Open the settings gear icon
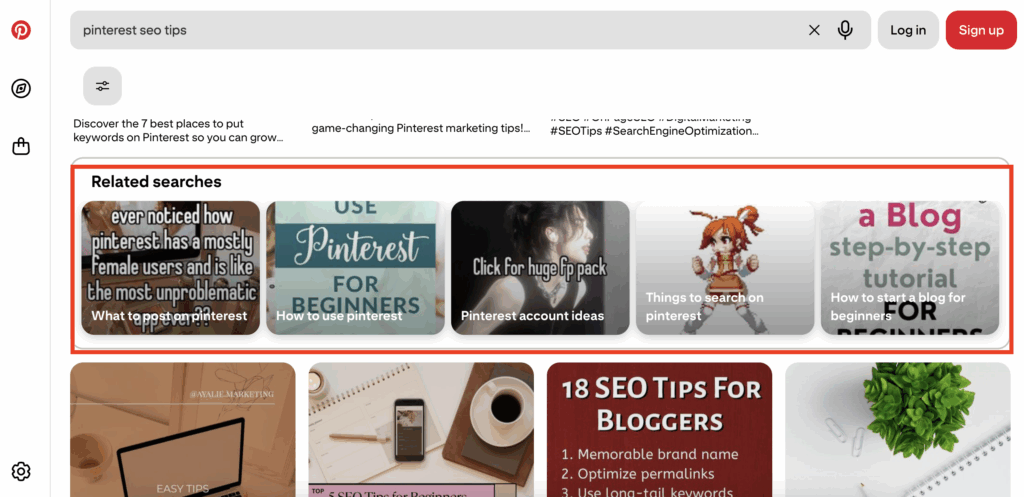Screen dimensions: 1024x497 tap(21, 471)
